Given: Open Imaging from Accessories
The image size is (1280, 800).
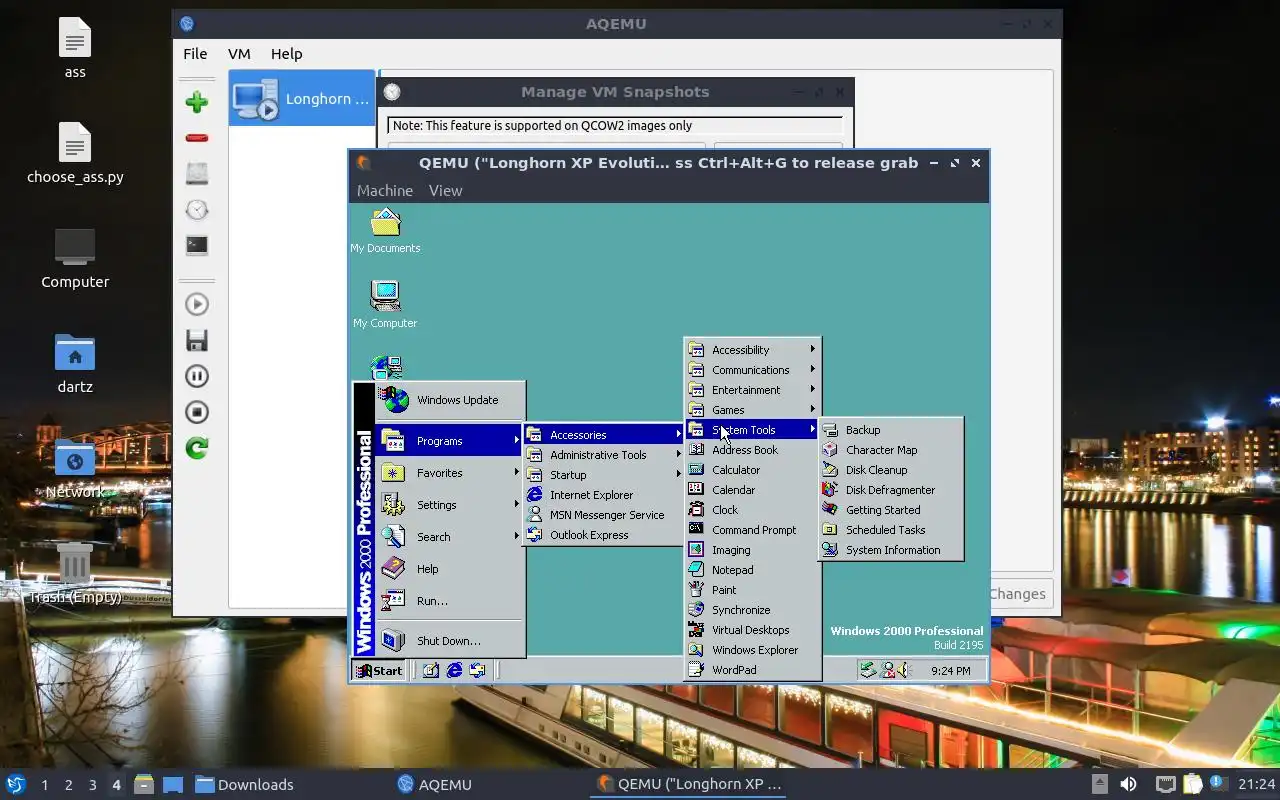Looking at the screenshot, I should (752, 550).
